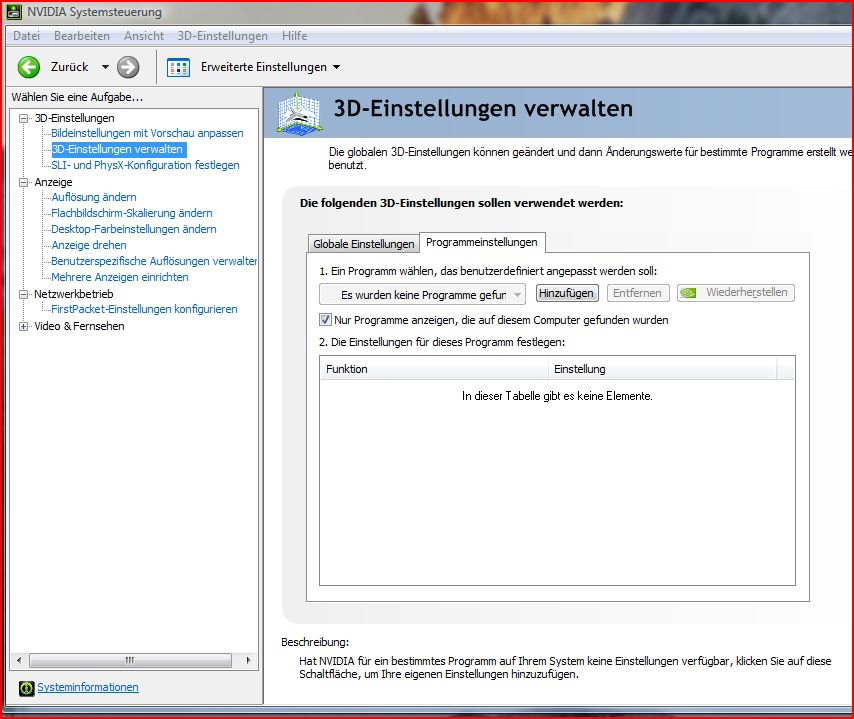Click the right scroll arrow of the task pane

tap(248, 660)
